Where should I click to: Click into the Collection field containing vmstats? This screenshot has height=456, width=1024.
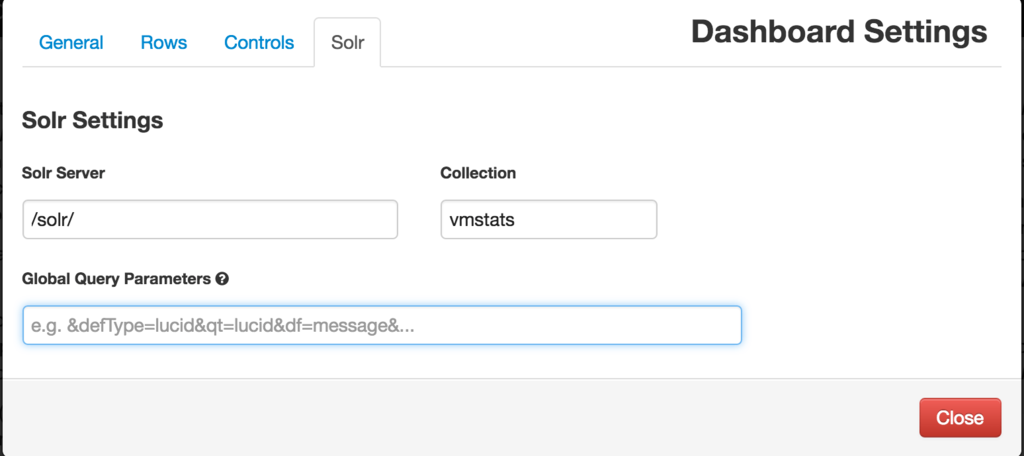point(549,220)
